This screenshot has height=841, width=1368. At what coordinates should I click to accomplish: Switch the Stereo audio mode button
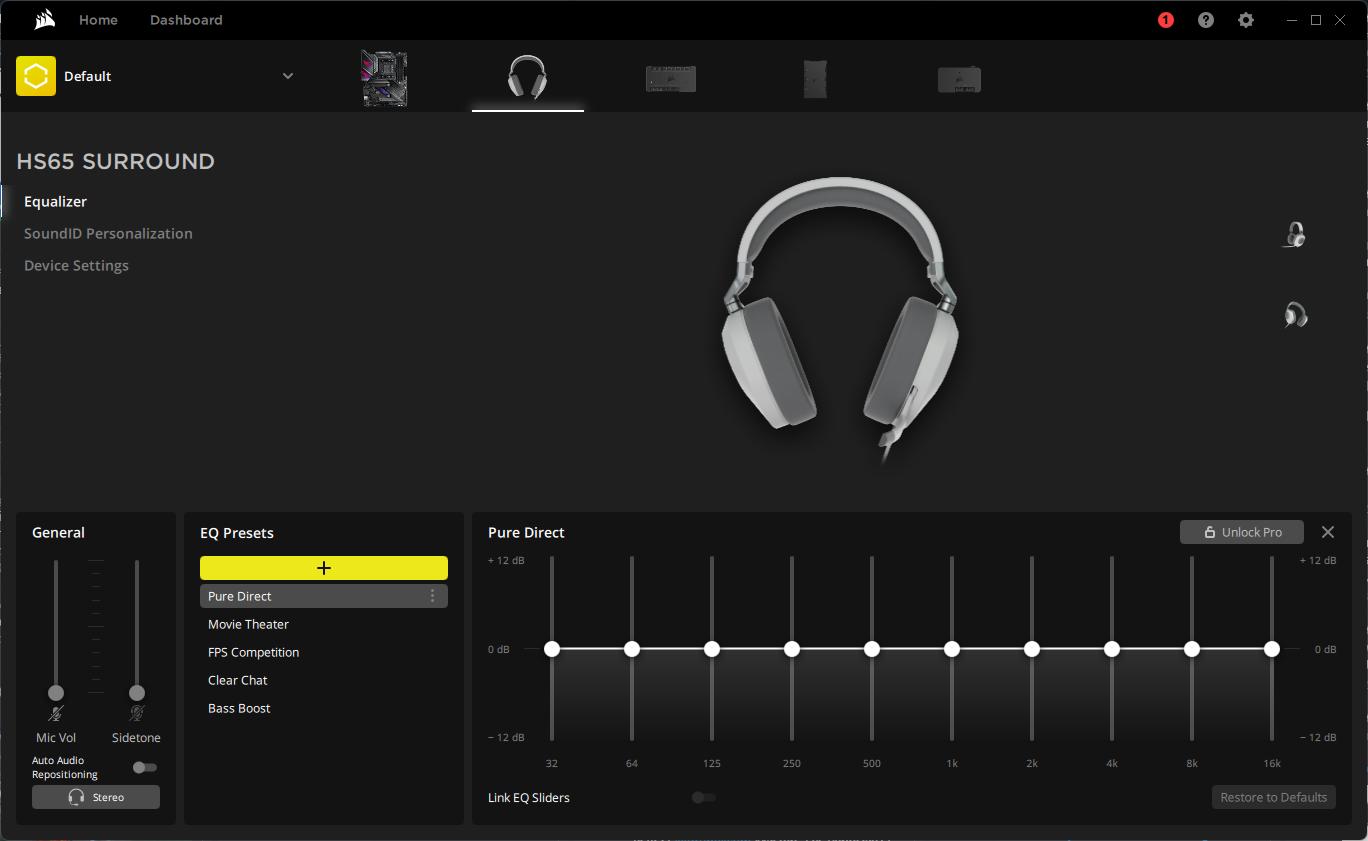pyautogui.click(x=96, y=797)
